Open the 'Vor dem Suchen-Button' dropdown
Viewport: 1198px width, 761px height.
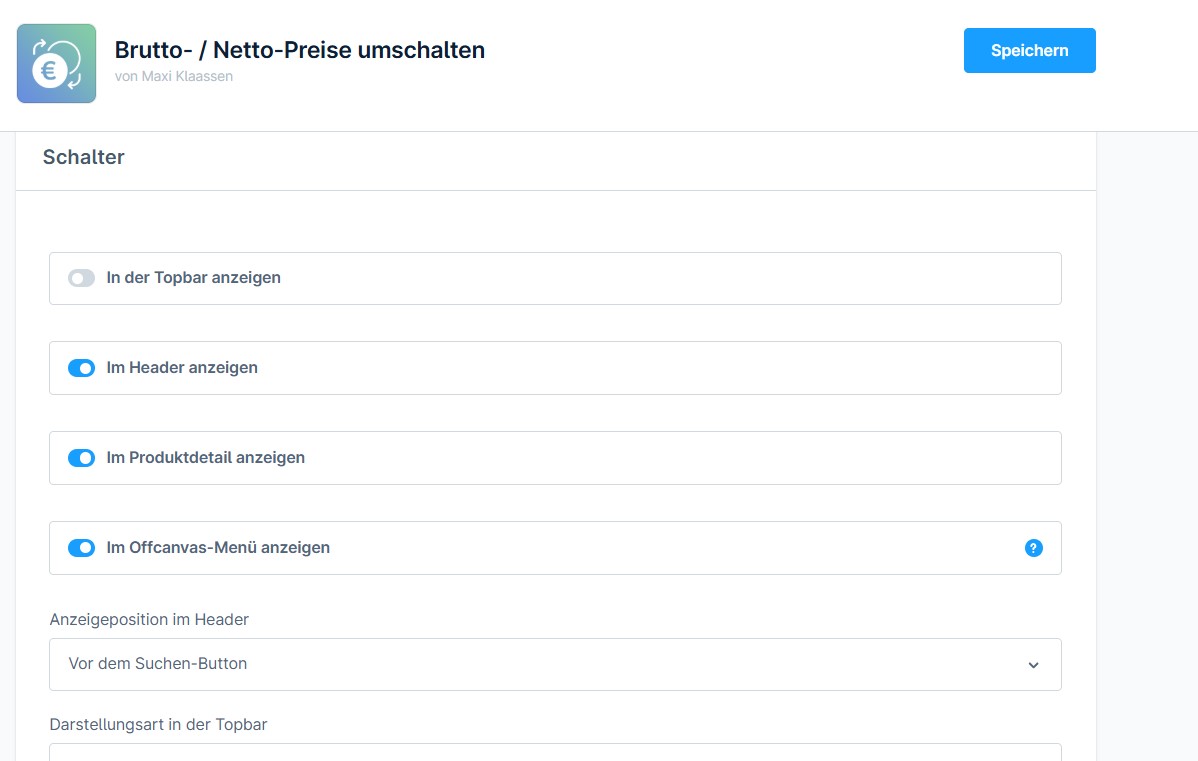point(554,664)
